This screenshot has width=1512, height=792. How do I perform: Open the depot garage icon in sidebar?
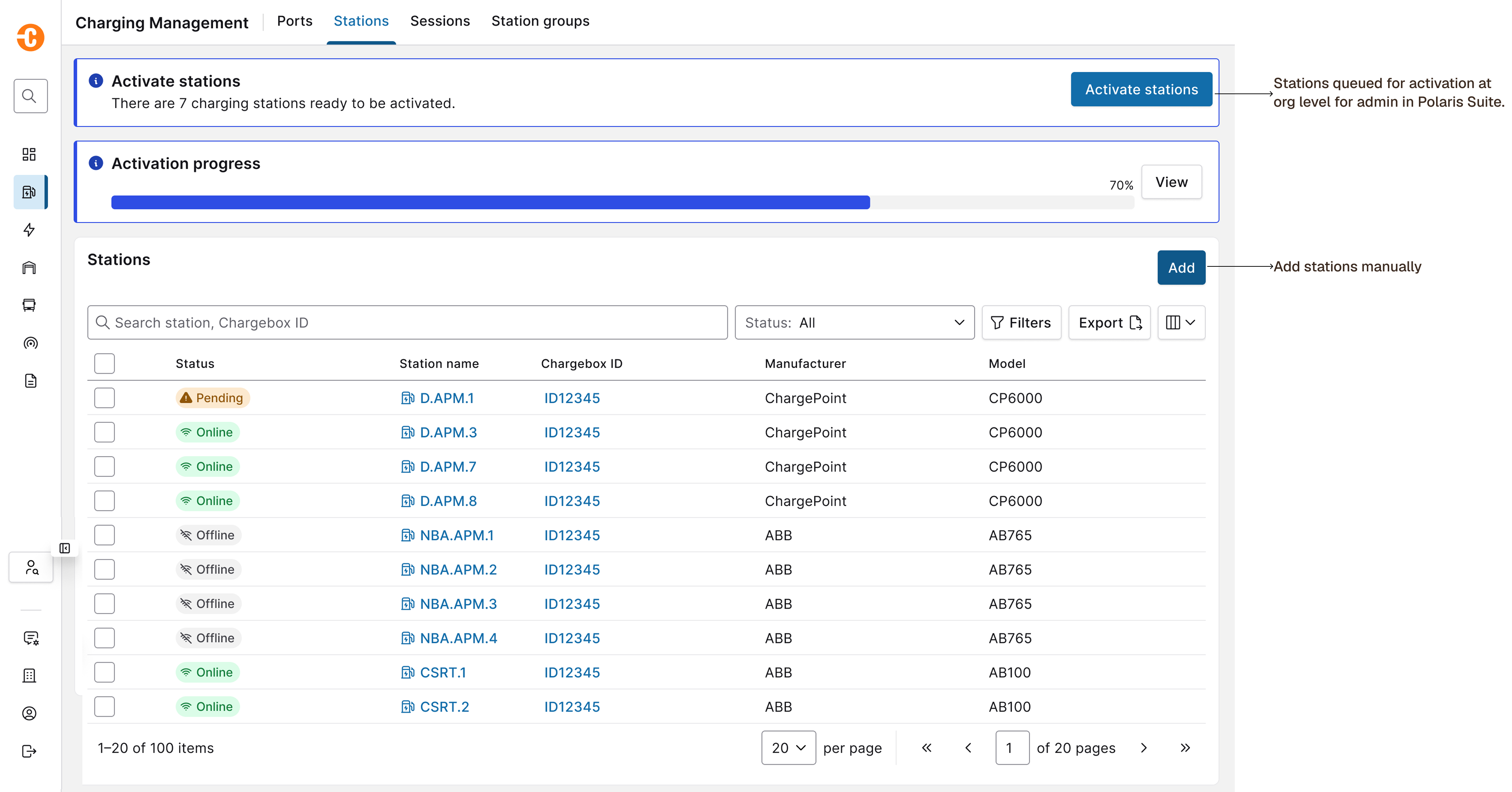29,267
